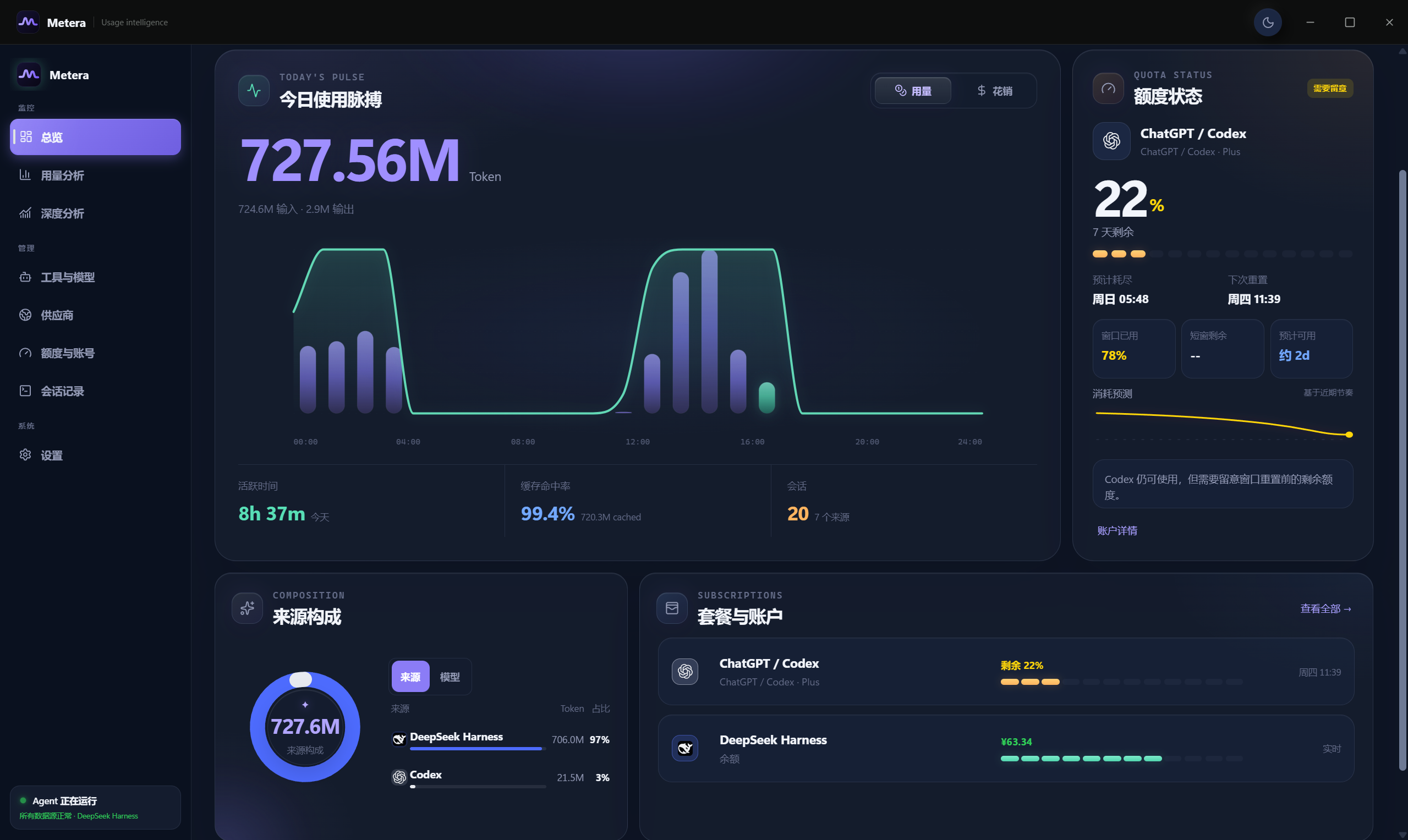Click the terminal icon beside 会话记录
This screenshot has width=1408, height=840.
[x=25, y=391]
